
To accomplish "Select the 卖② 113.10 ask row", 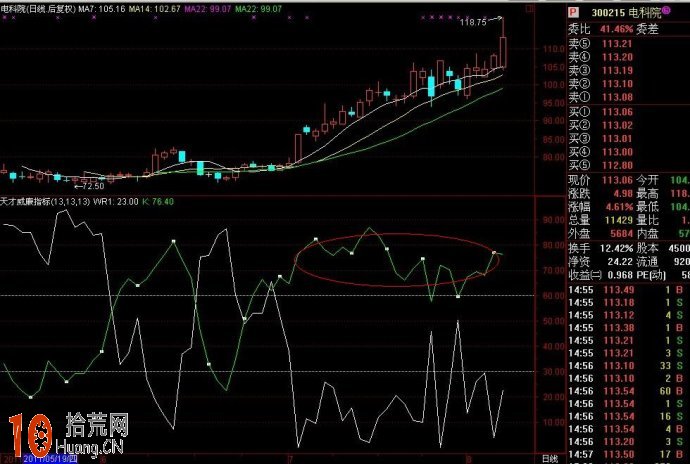I will pos(600,83).
